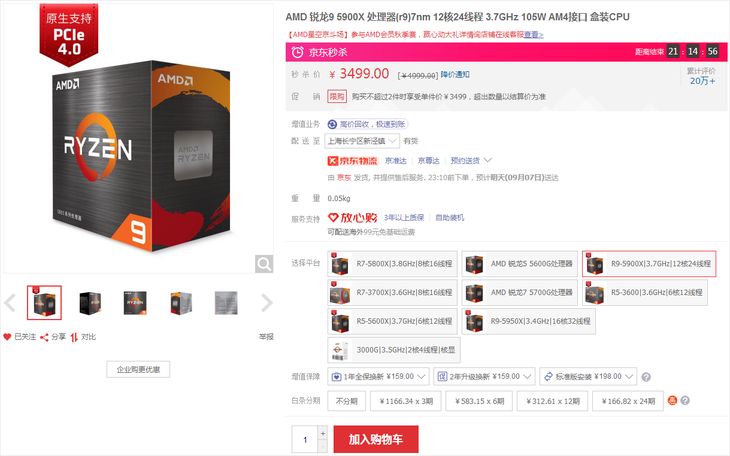Click the magnifier zoom icon on product image
730x456 pixels.
pyautogui.click(x=264, y=264)
